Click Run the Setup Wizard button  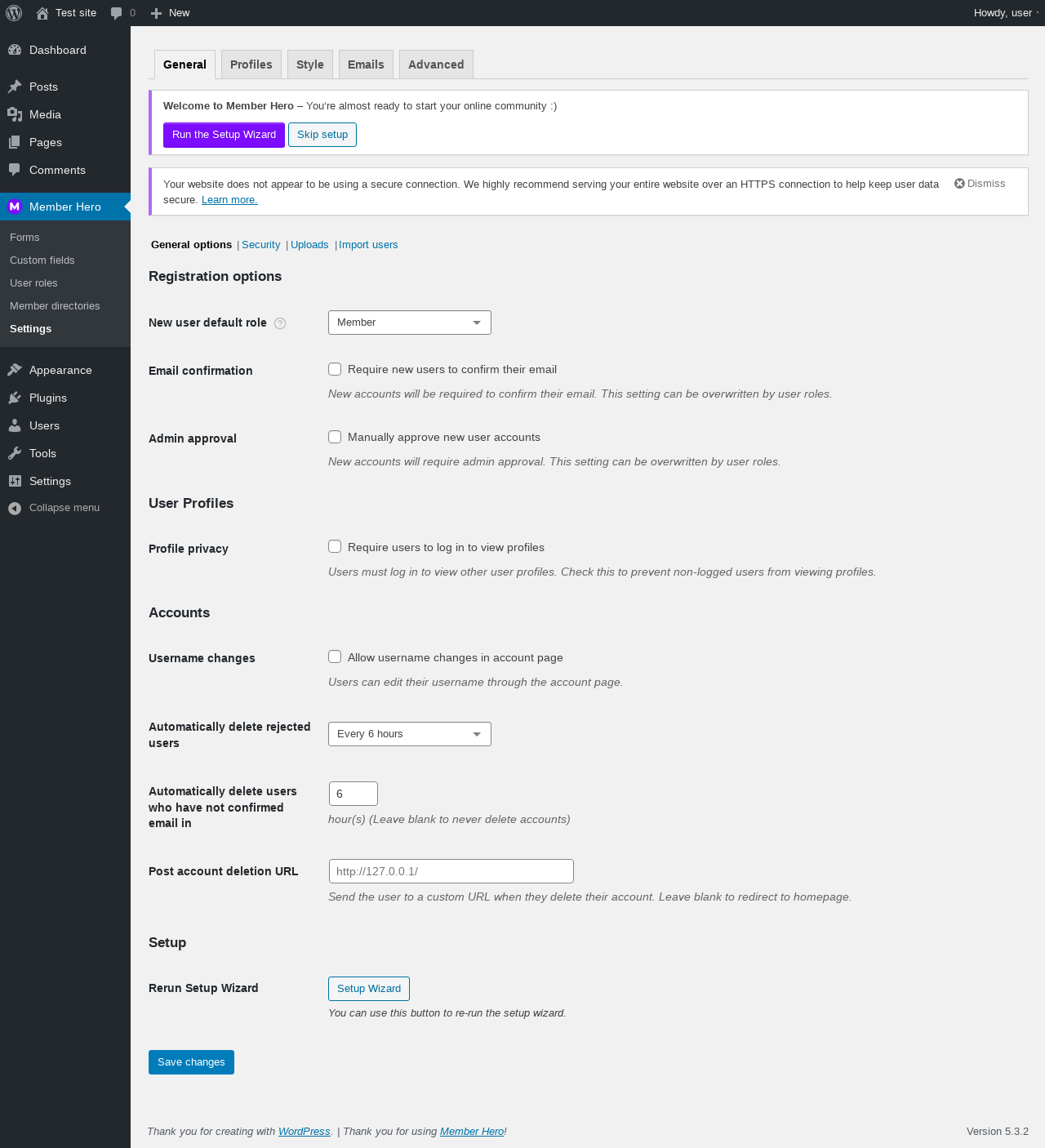click(x=224, y=135)
